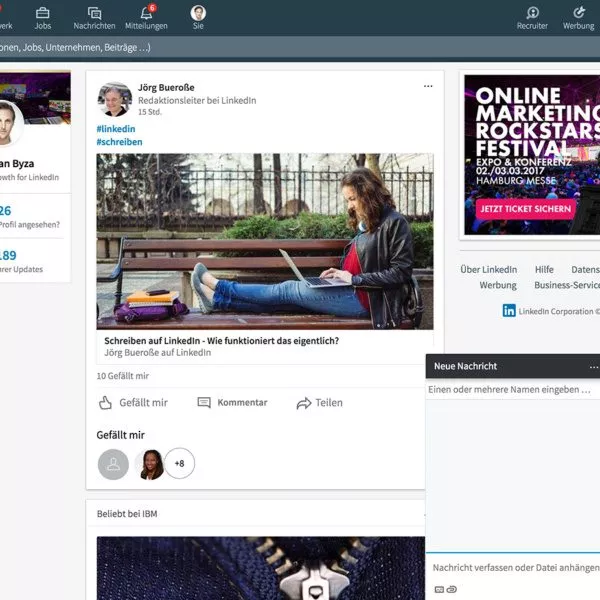Click the insert image icon in message
Viewport: 600px width, 600px height.
[439, 590]
